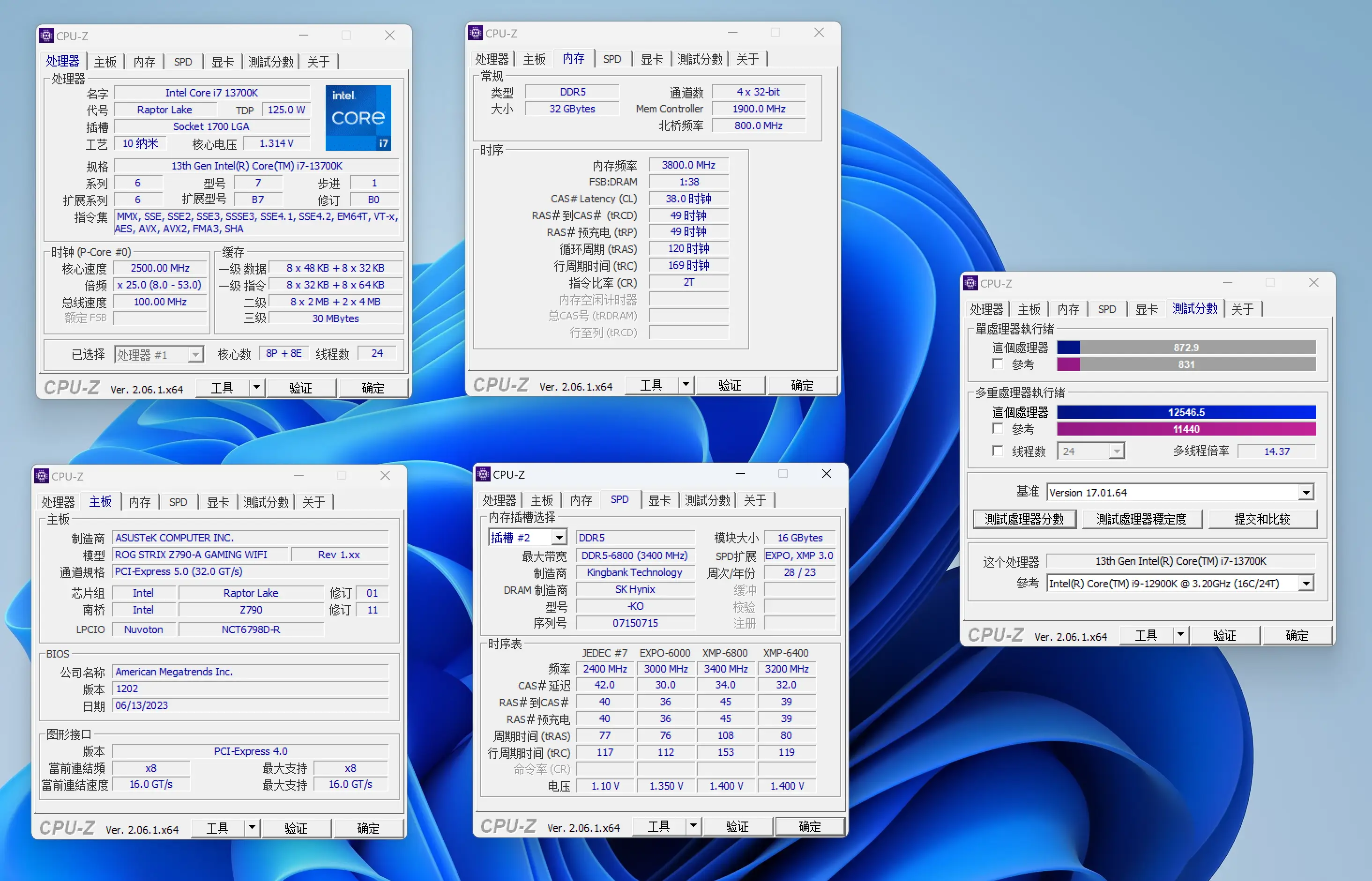Click the Mem Controller 1900.0 MHz value
This screenshot has height=881, width=1372.
tap(759, 109)
